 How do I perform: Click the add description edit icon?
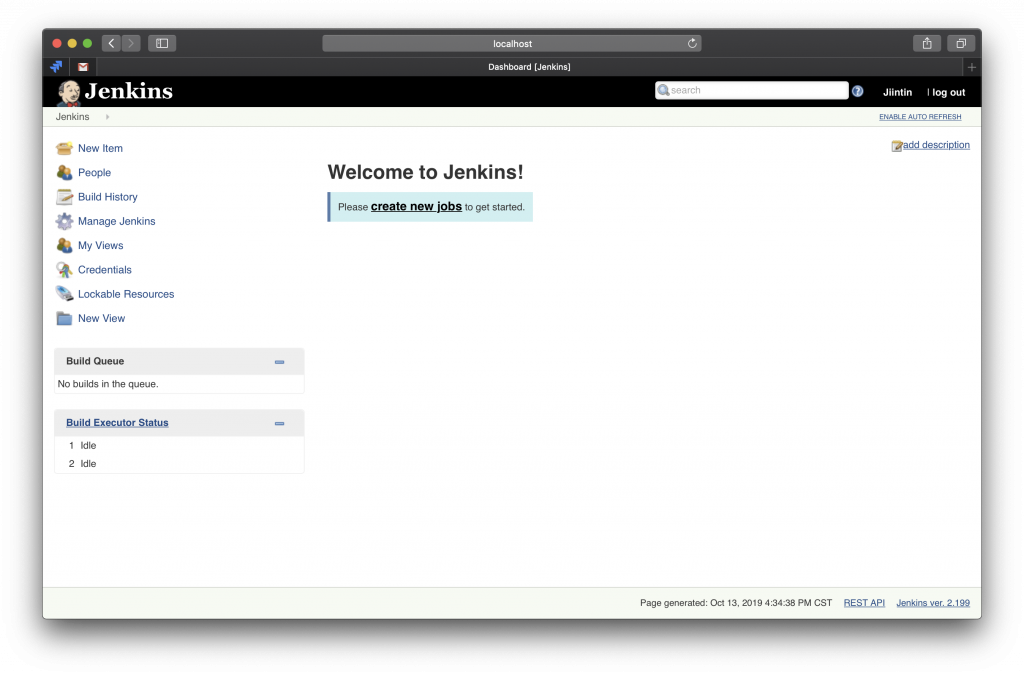pos(897,146)
